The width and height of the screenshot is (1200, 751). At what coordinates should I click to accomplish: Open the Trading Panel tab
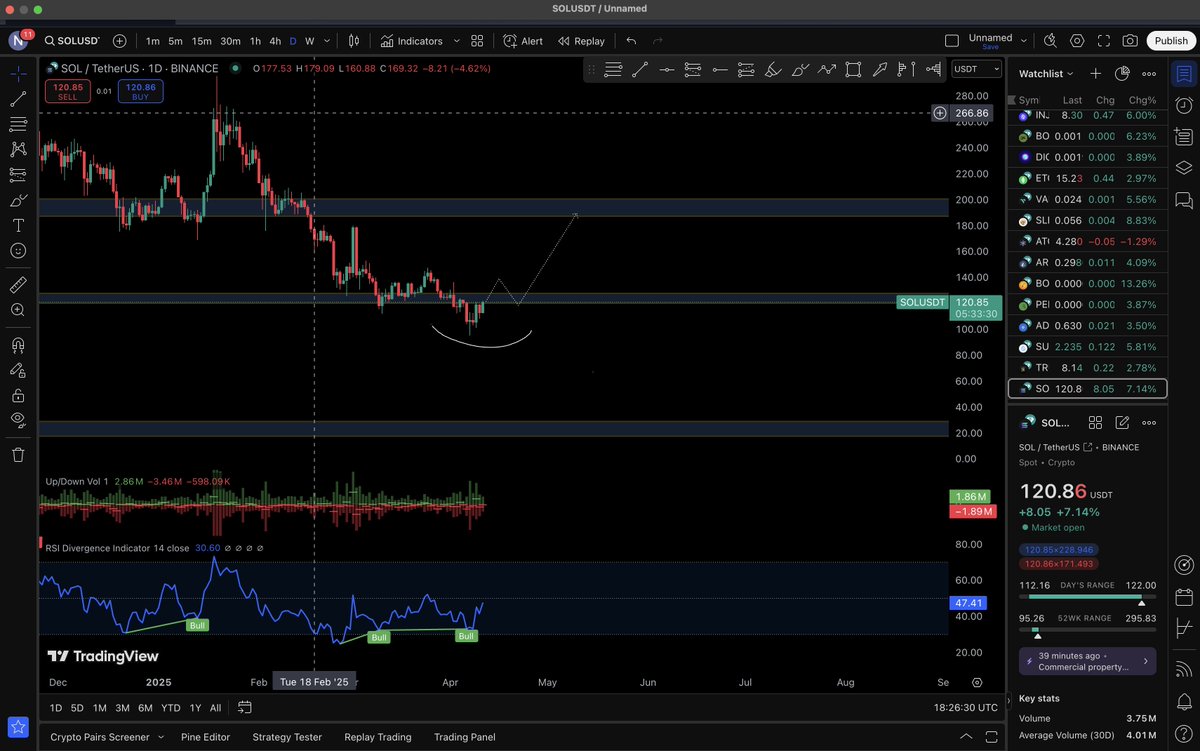tap(464, 737)
